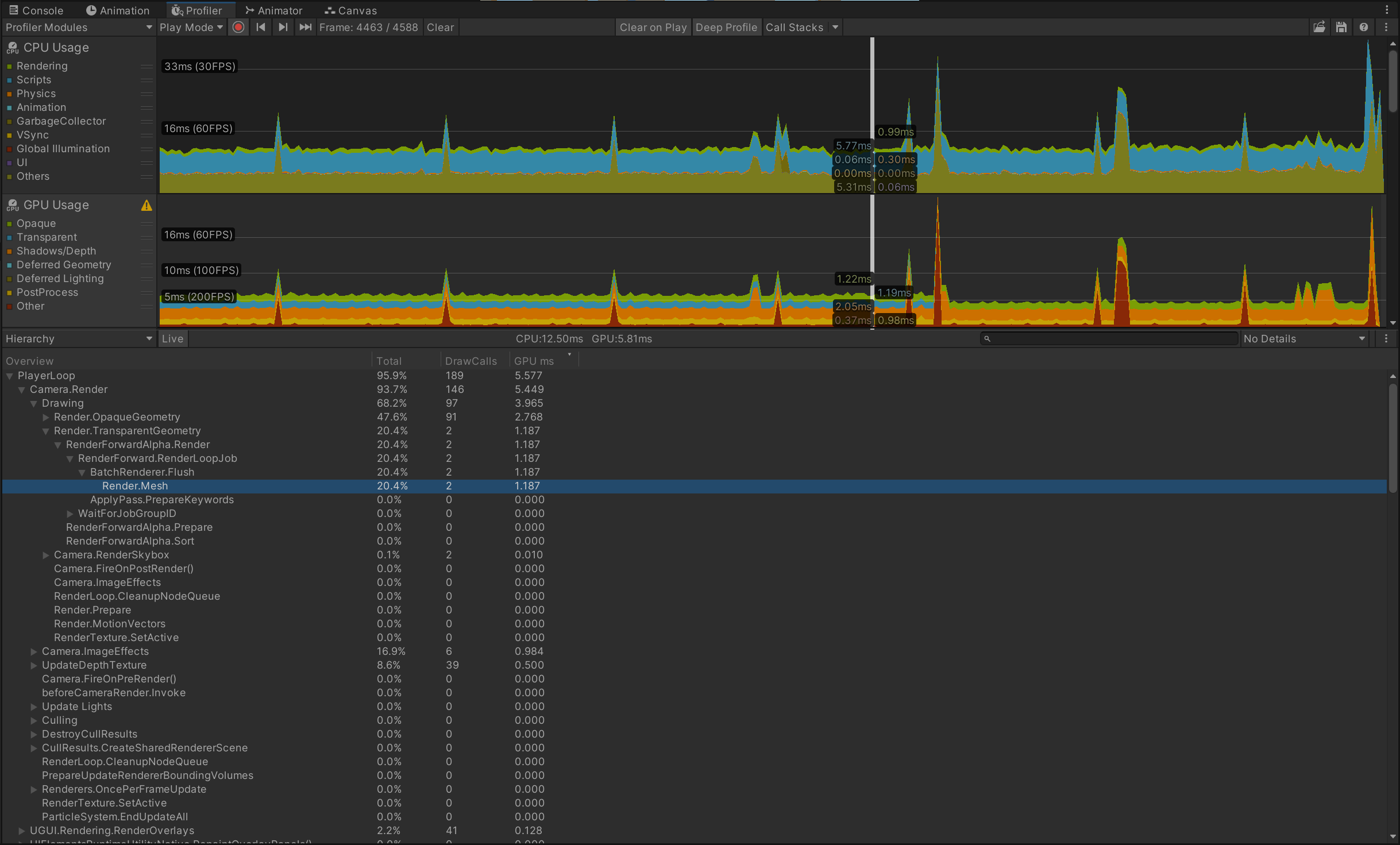This screenshot has width=1400, height=845.
Task: Click the Clear button to erase profiling data
Action: tap(440, 27)
